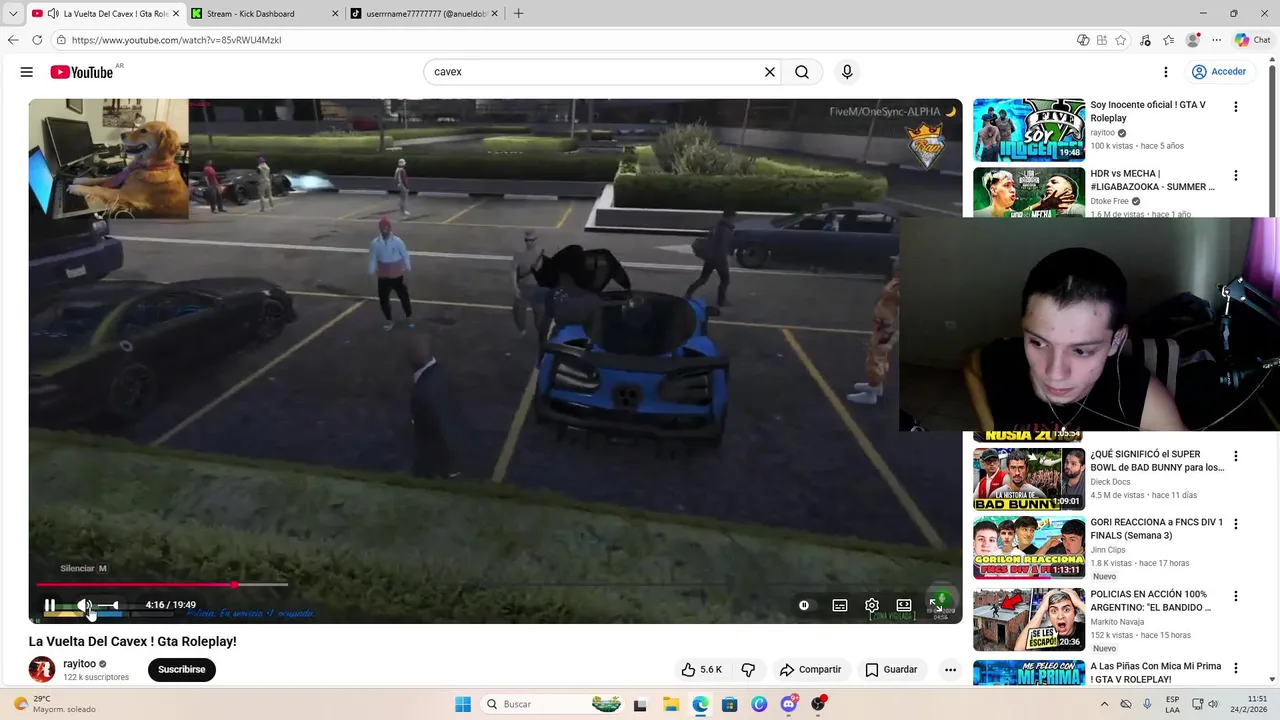
Task: Share the video via Compartir
Action: pos(810,670)
